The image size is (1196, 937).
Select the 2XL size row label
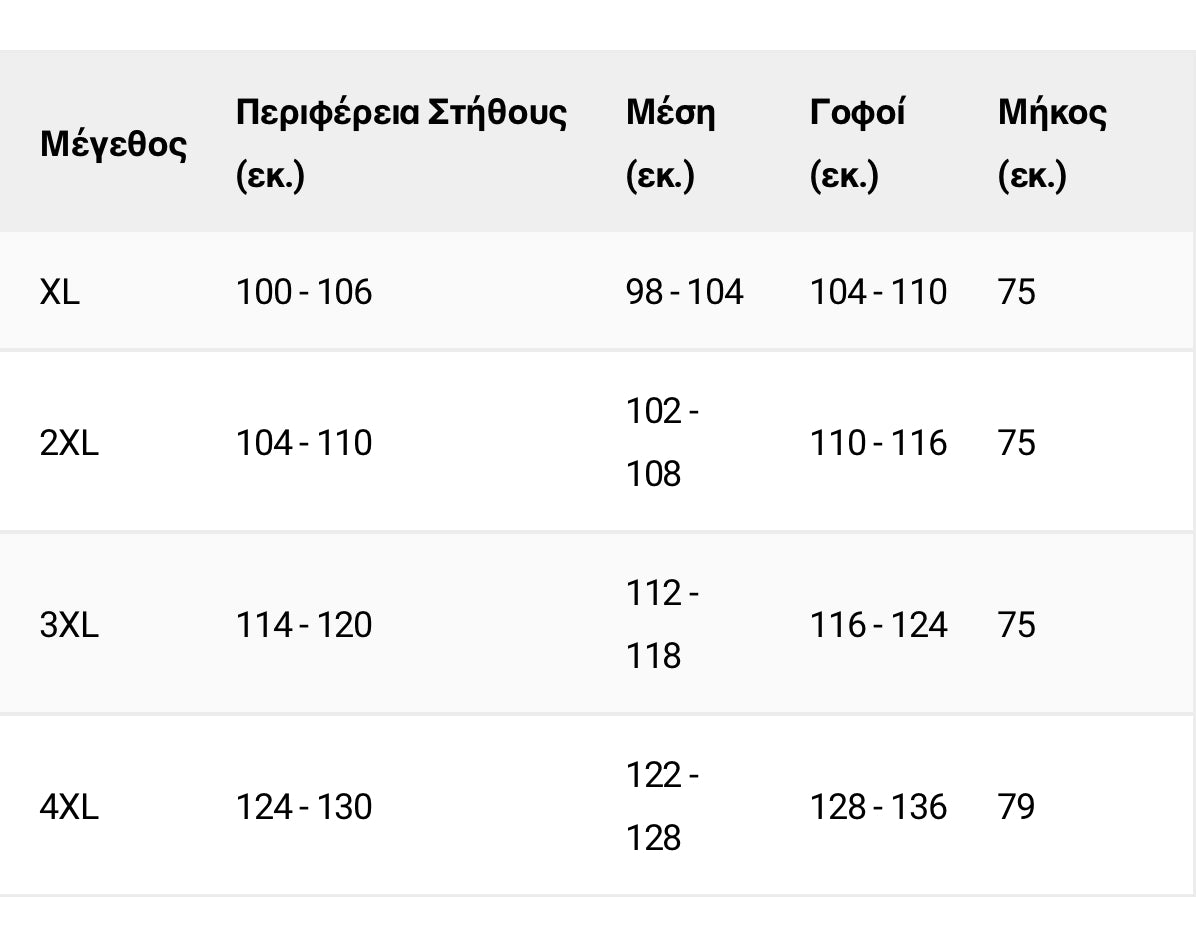69,442
